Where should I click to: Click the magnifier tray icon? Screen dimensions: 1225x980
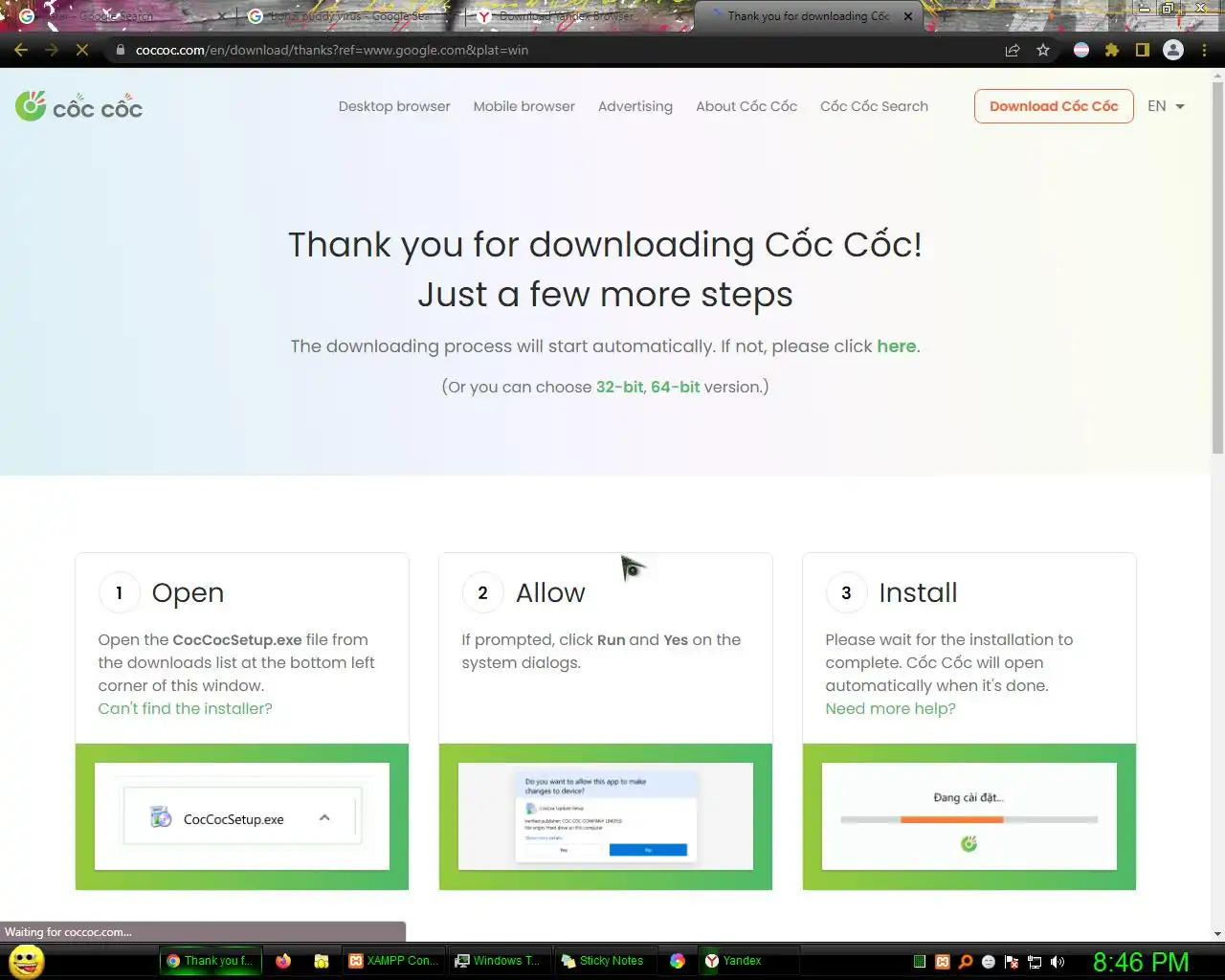coord(966,962)
